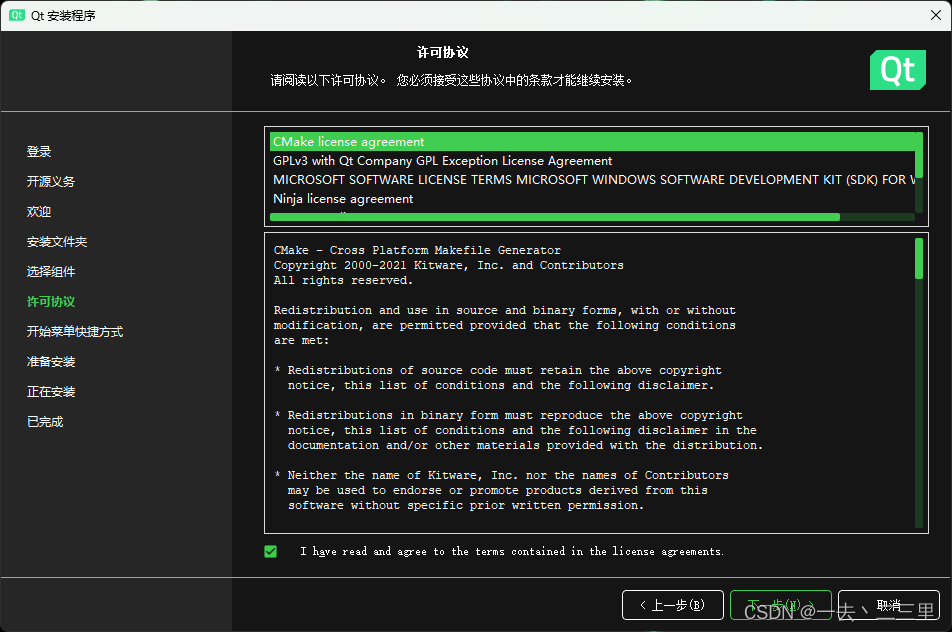Image resolution: width=952 pixels, height=632 pixels.
Task: Click the license list horizontal scrollbar
Action: pyautogui.click(x=593, y=217)
